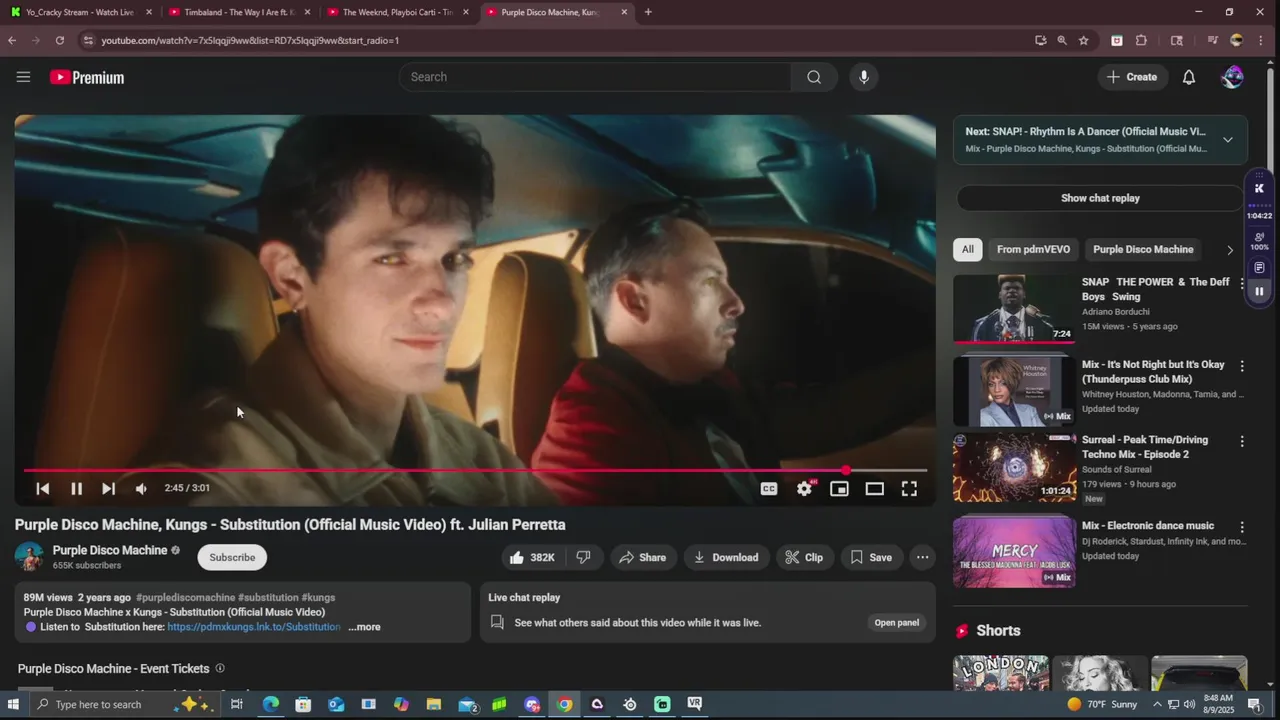Image resolution: width=1280 pixels, height=720 pixels.
Task: Skip to next video in player
Action: [x=108, y=488]
